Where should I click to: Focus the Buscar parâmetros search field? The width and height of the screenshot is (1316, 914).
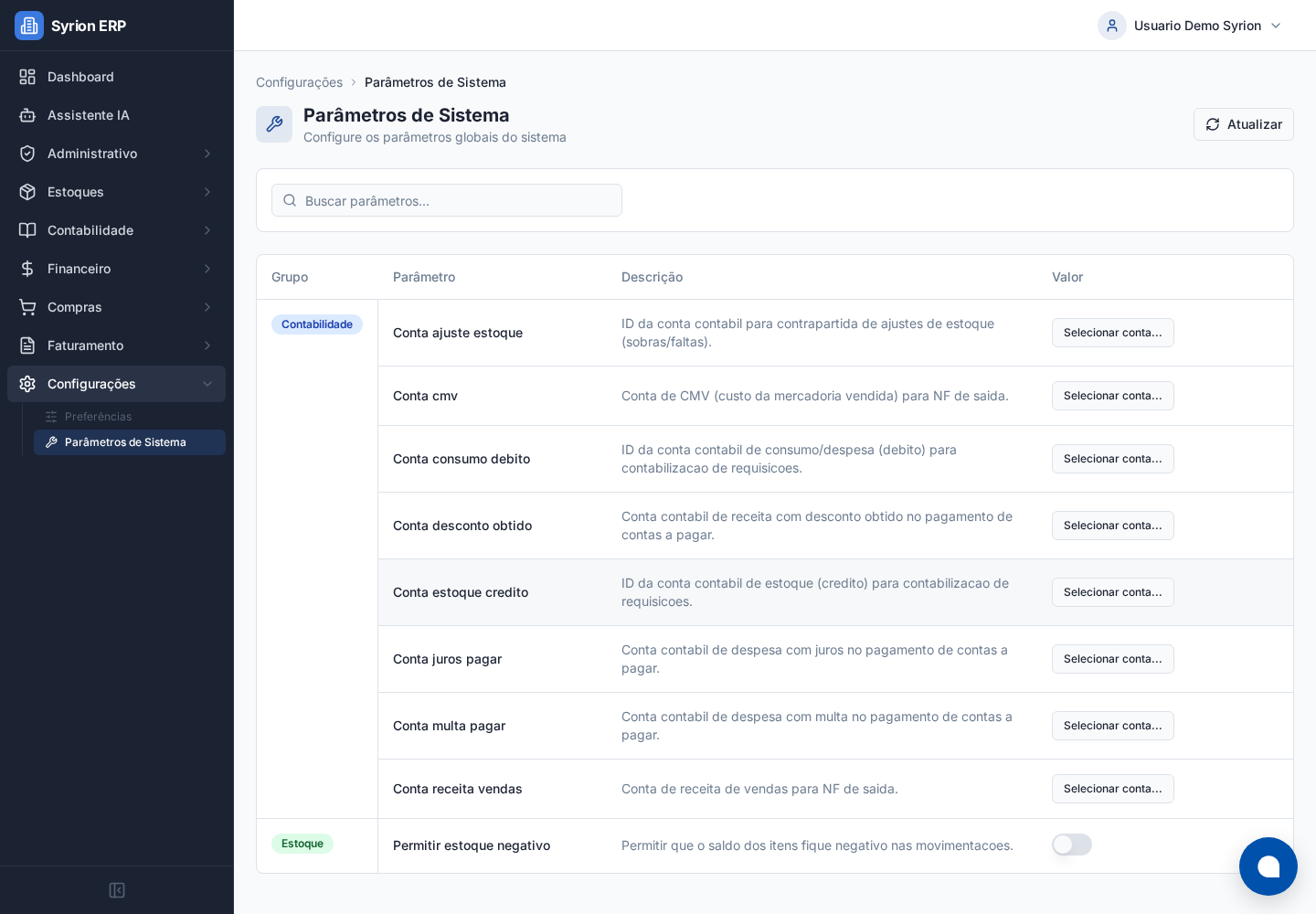(447, 200)
